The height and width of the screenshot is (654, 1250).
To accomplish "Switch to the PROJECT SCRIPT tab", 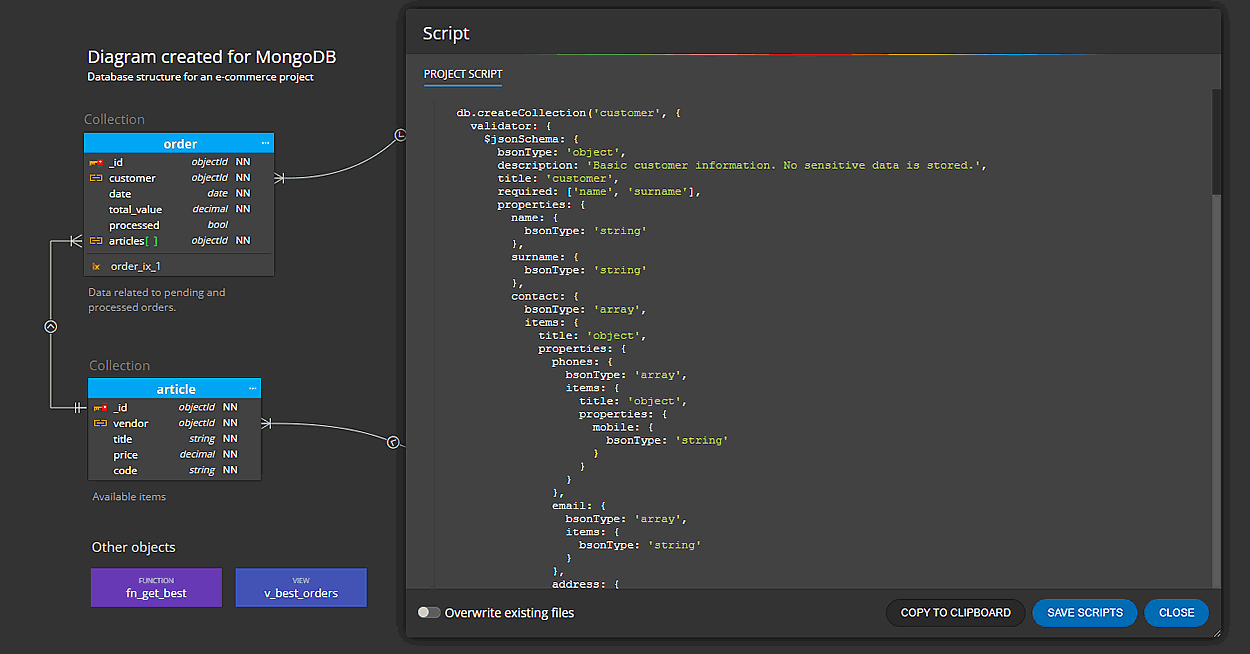I will (462, 74).
